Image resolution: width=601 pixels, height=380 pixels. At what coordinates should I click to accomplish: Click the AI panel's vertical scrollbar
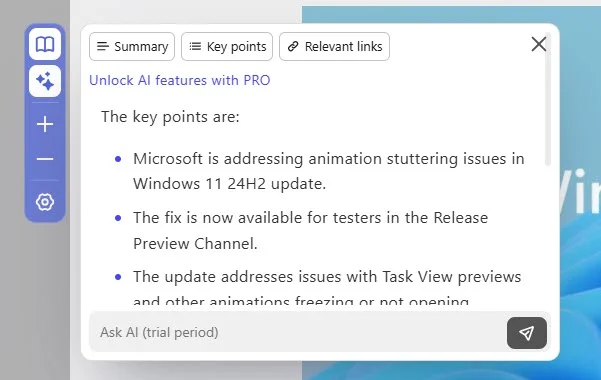pyautogui.click(x=548, y=100)
